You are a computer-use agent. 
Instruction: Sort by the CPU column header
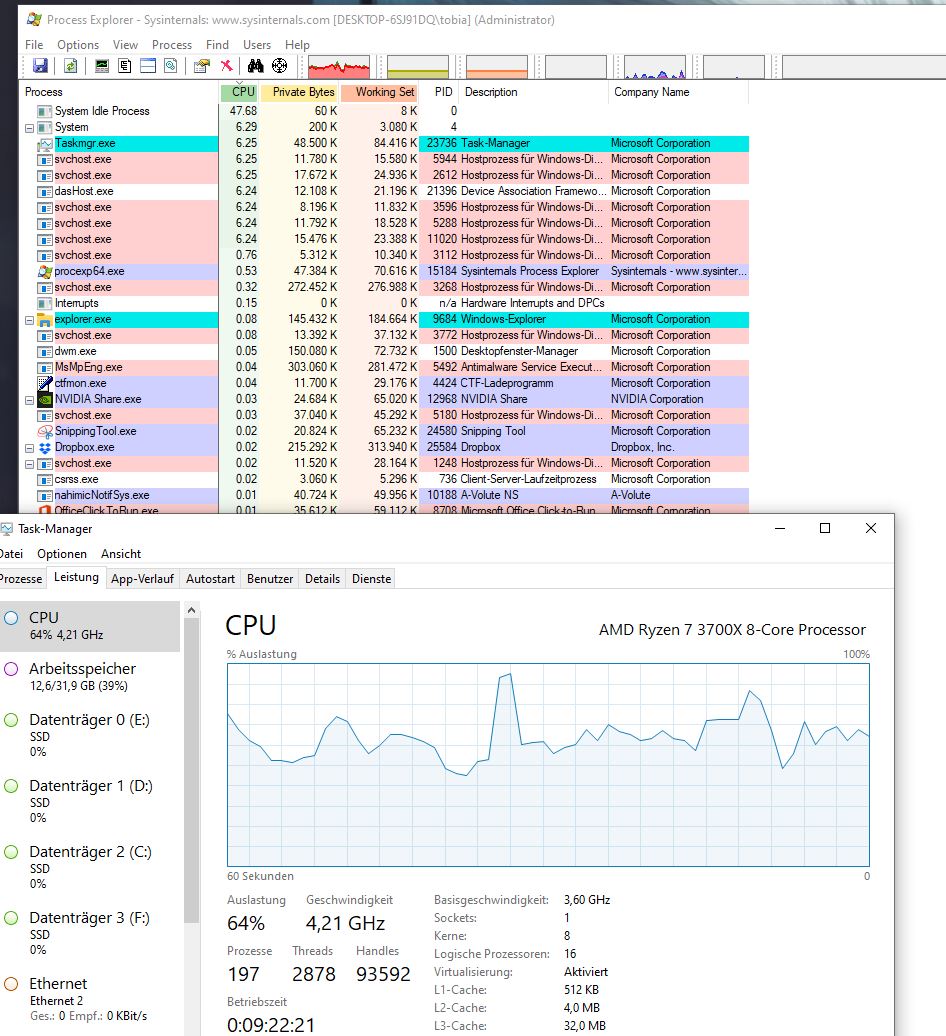[x=238, y=92]
